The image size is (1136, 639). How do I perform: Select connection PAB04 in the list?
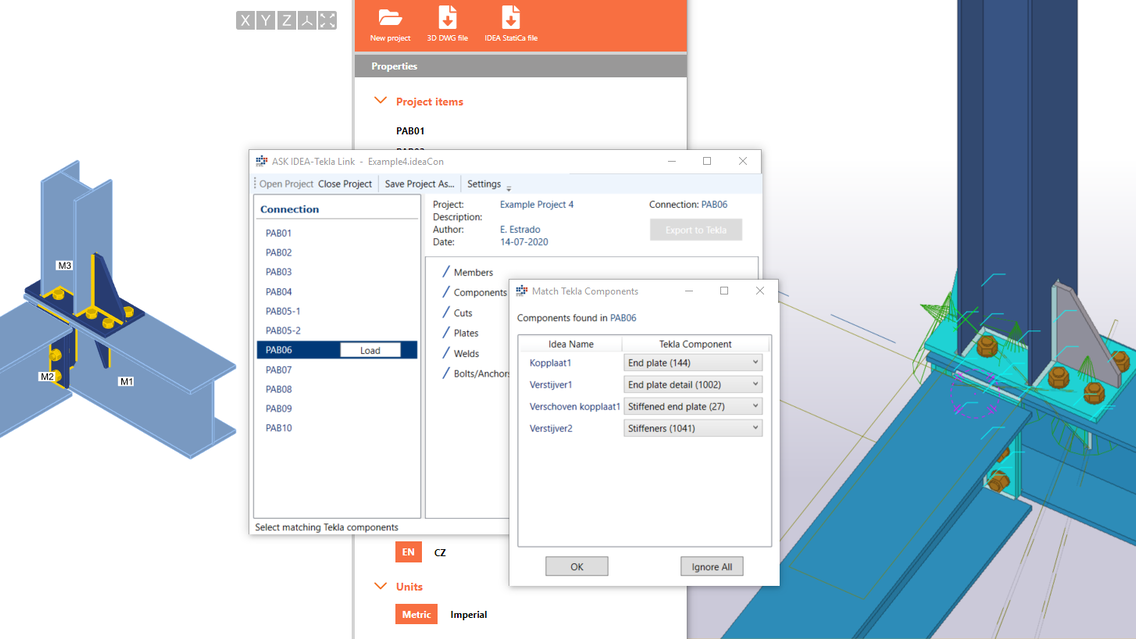(x=278, y=291)
